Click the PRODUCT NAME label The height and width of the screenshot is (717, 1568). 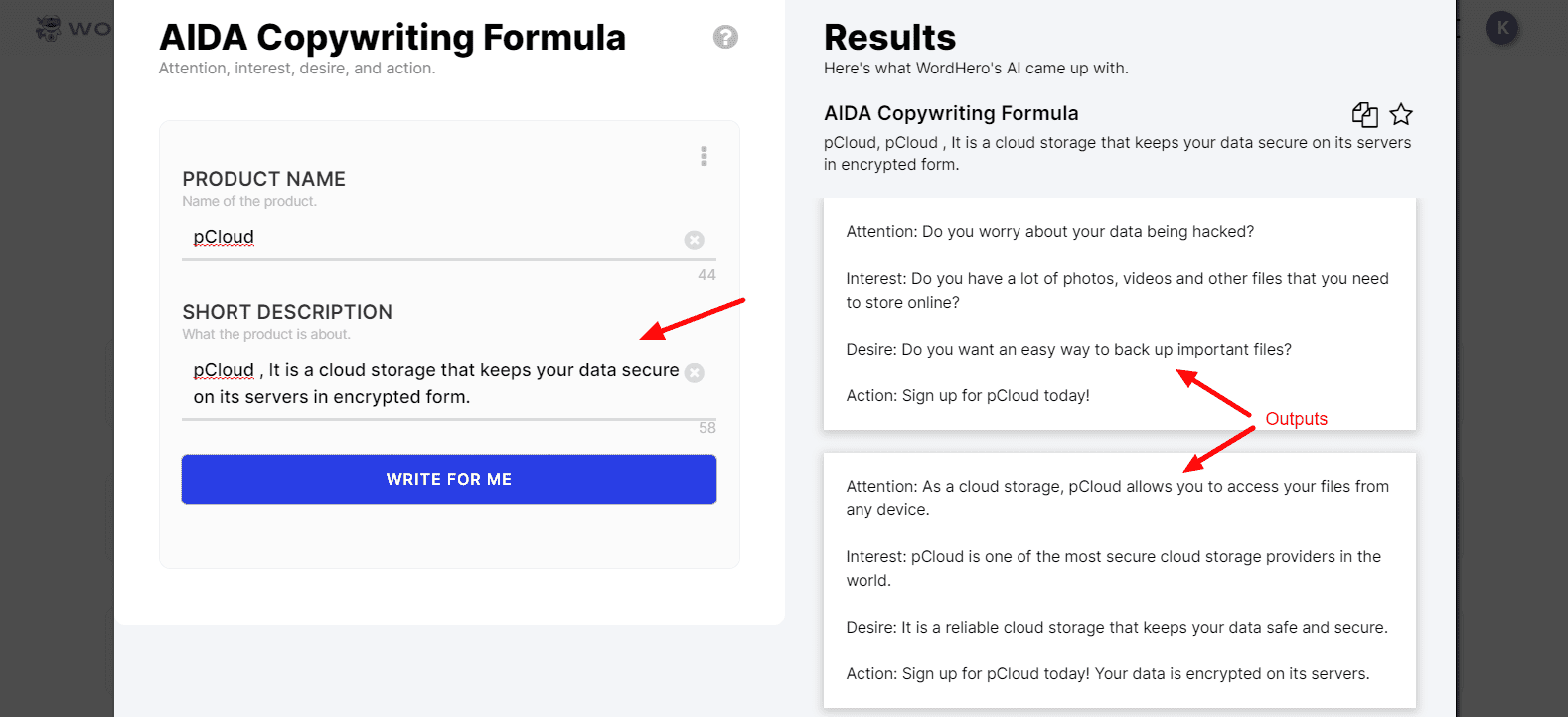[x=263, y=179]
